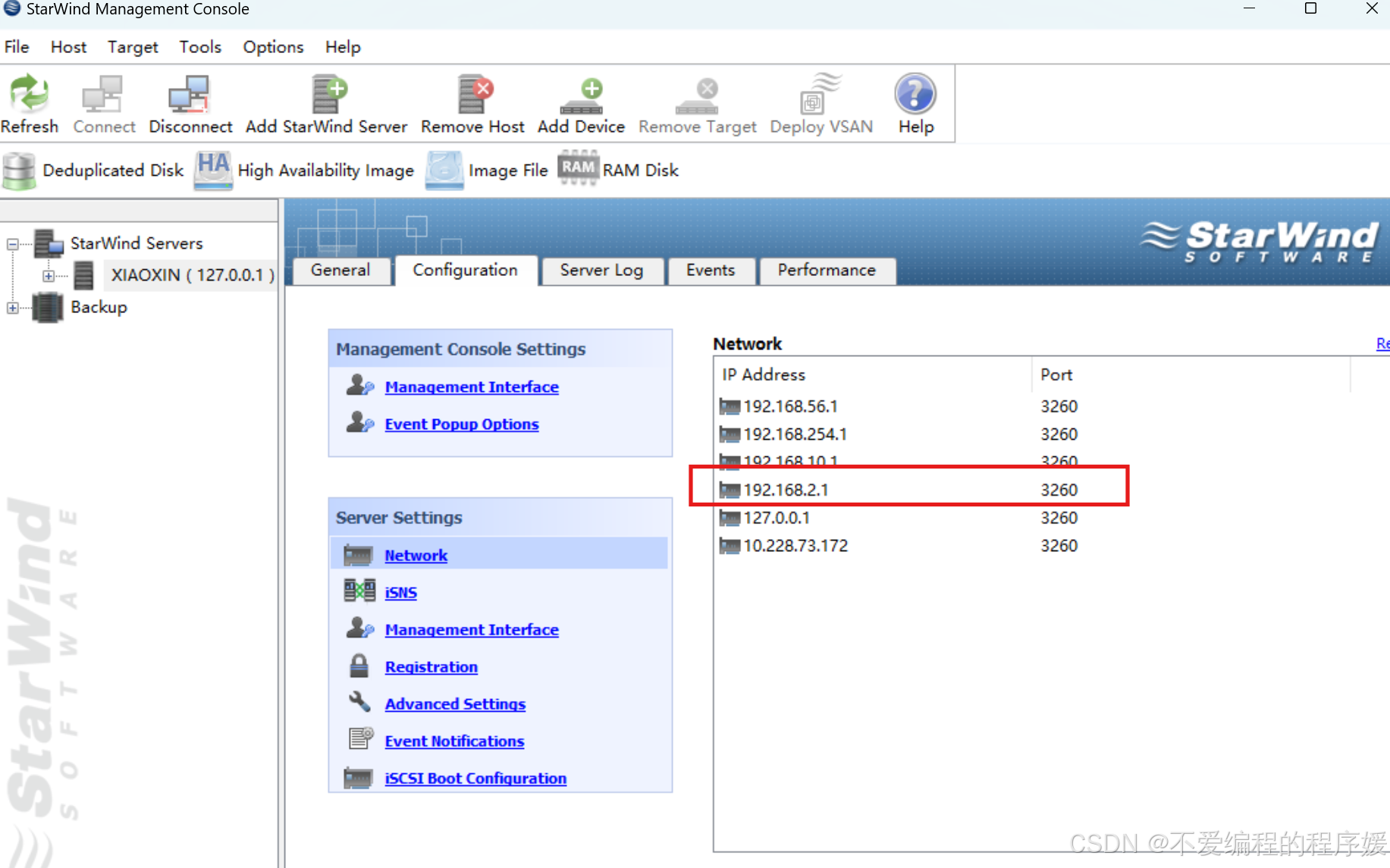Click the StarWind Servers tree icon
Image resolution: width=1390 pixels, height=868 pixels.
click(x=49, y=243)
